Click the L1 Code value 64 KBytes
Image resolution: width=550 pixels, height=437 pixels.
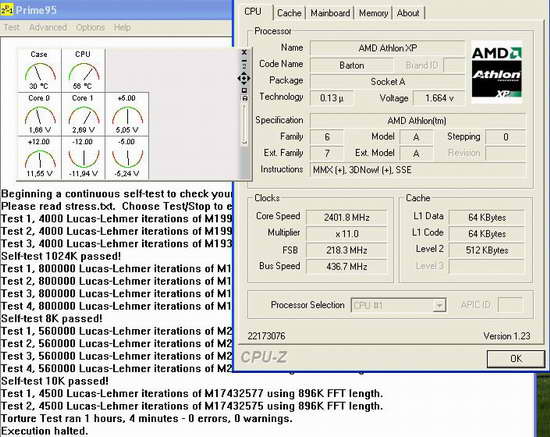tap(487, 234)
